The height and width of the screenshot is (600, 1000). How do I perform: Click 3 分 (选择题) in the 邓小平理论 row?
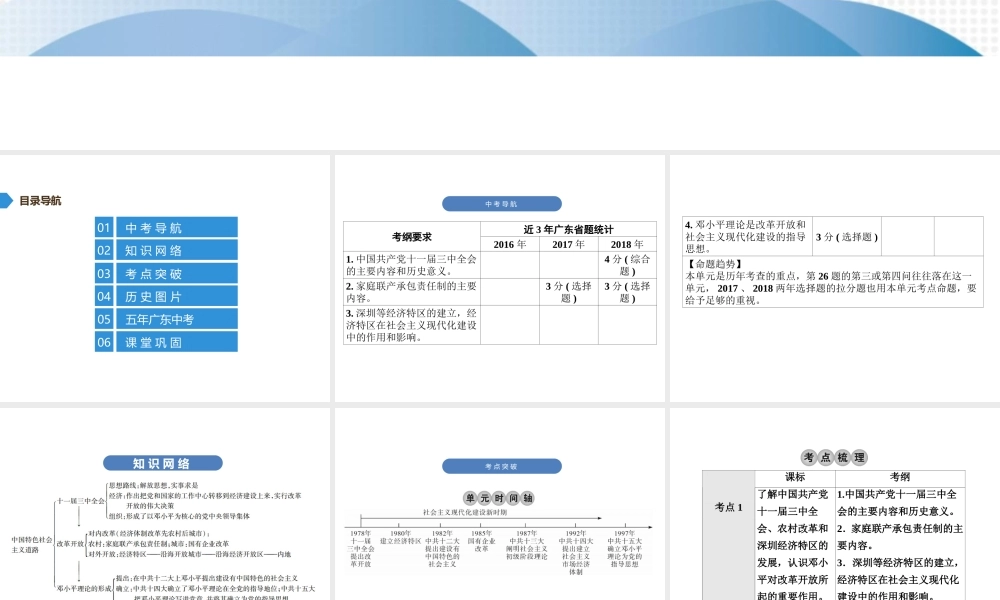[846, 237]
